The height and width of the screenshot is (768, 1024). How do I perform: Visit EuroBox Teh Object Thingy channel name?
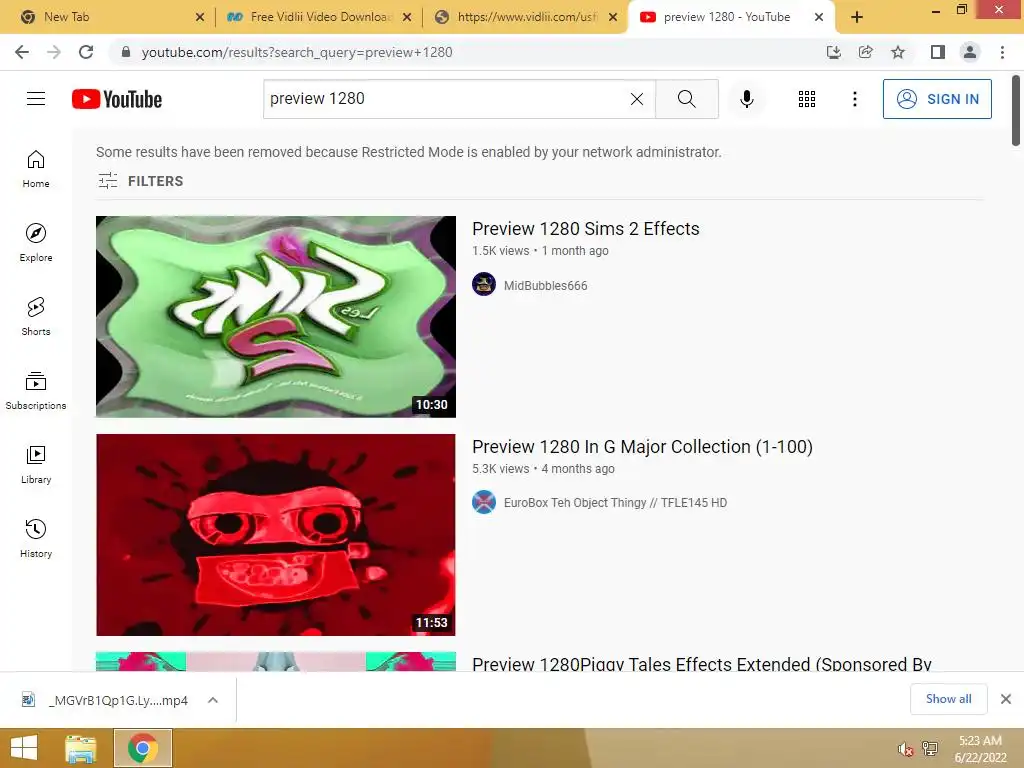coord(615,503)
